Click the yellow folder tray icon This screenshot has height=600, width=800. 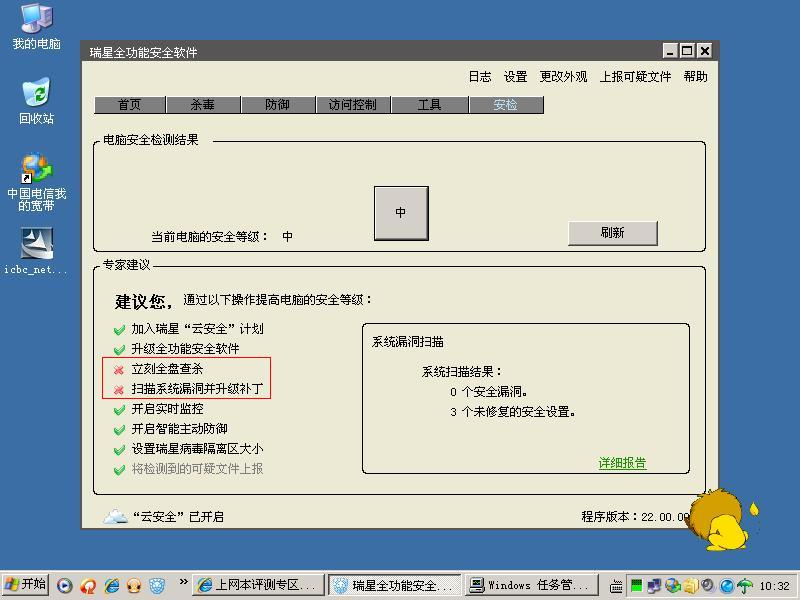(x=691, y=585)
